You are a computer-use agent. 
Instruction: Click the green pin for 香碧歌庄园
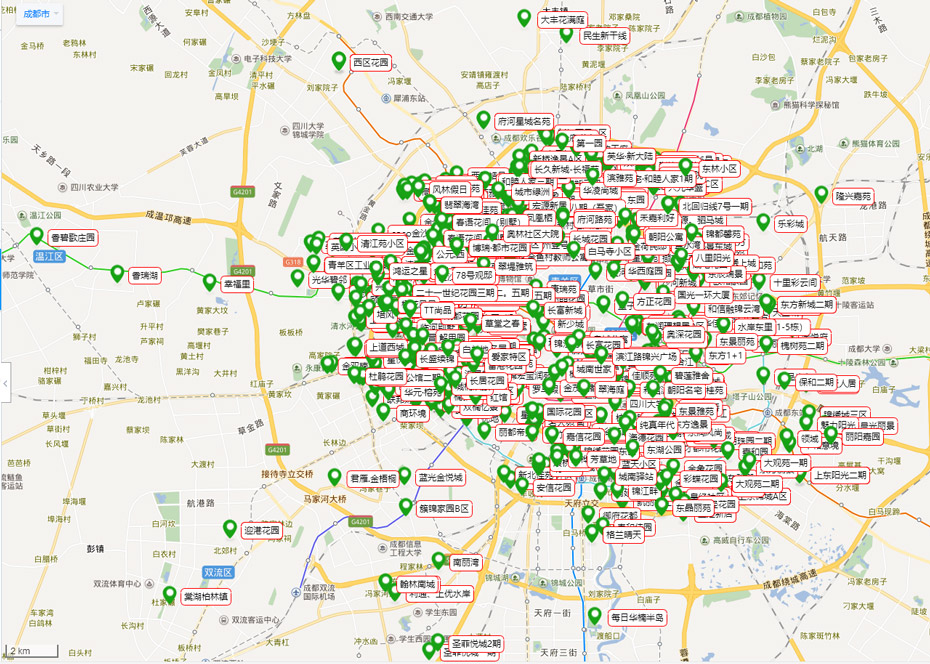click(x=38, y=236)
